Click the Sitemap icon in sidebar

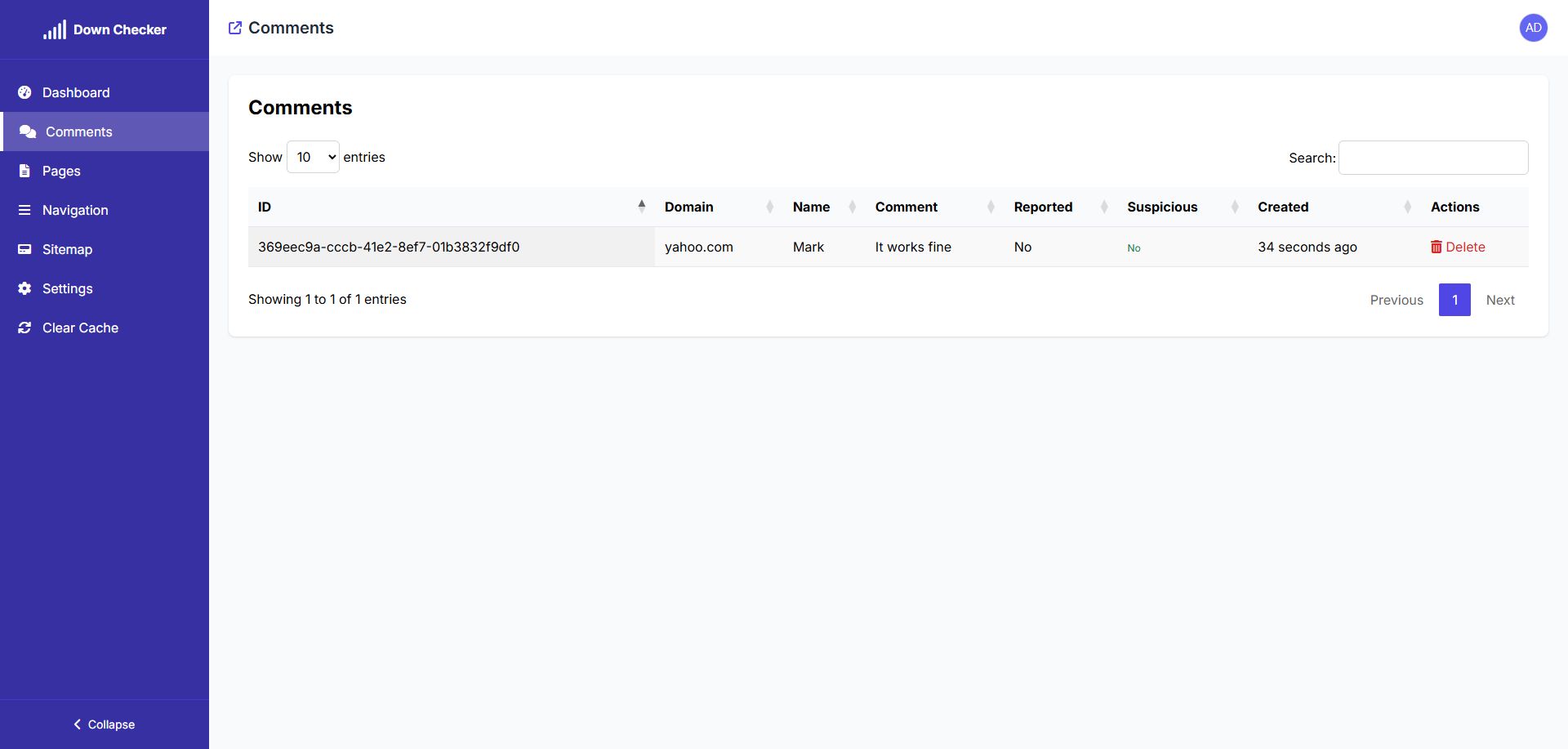(x=24, y=249)
